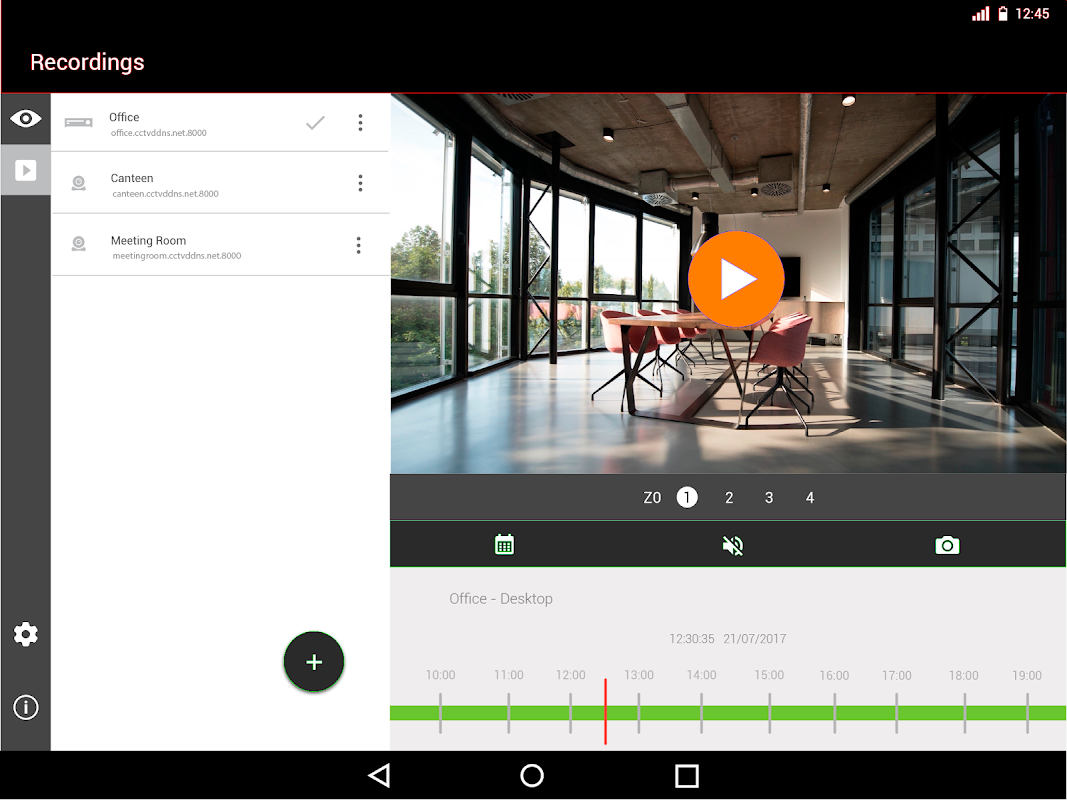Click the 12:30:35 21/07/2017 timestamp
This screenshot has height=800, width=1067.
(727, 639)
